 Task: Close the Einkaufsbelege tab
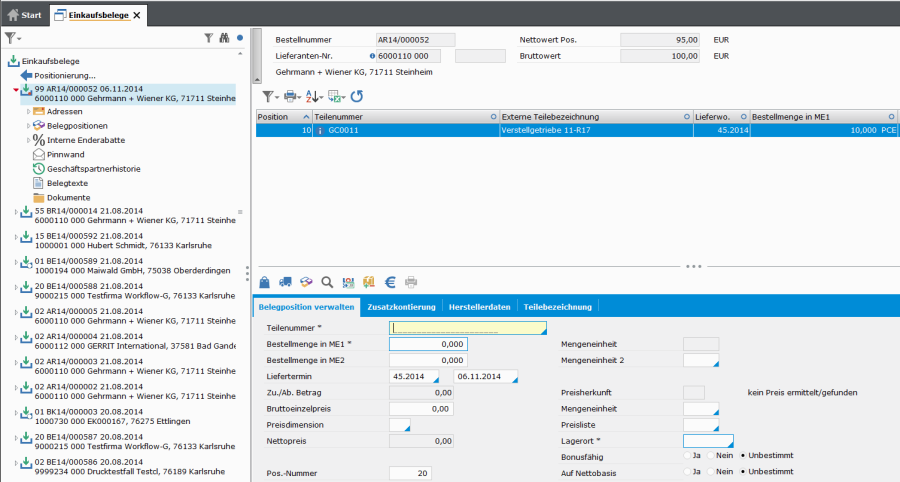(x=137, y=15)
